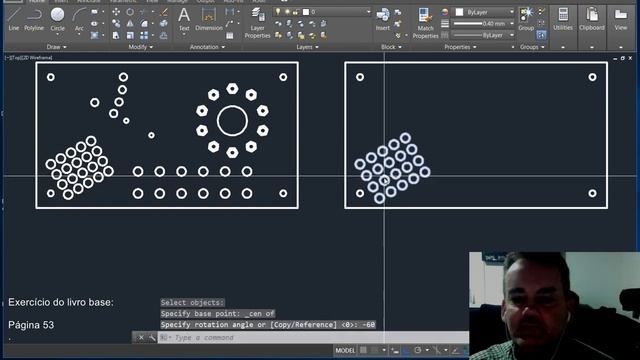Screen dimensions: 640x360
Task: Choose the Circle draw tool
Action: click(x=58, y=19)
